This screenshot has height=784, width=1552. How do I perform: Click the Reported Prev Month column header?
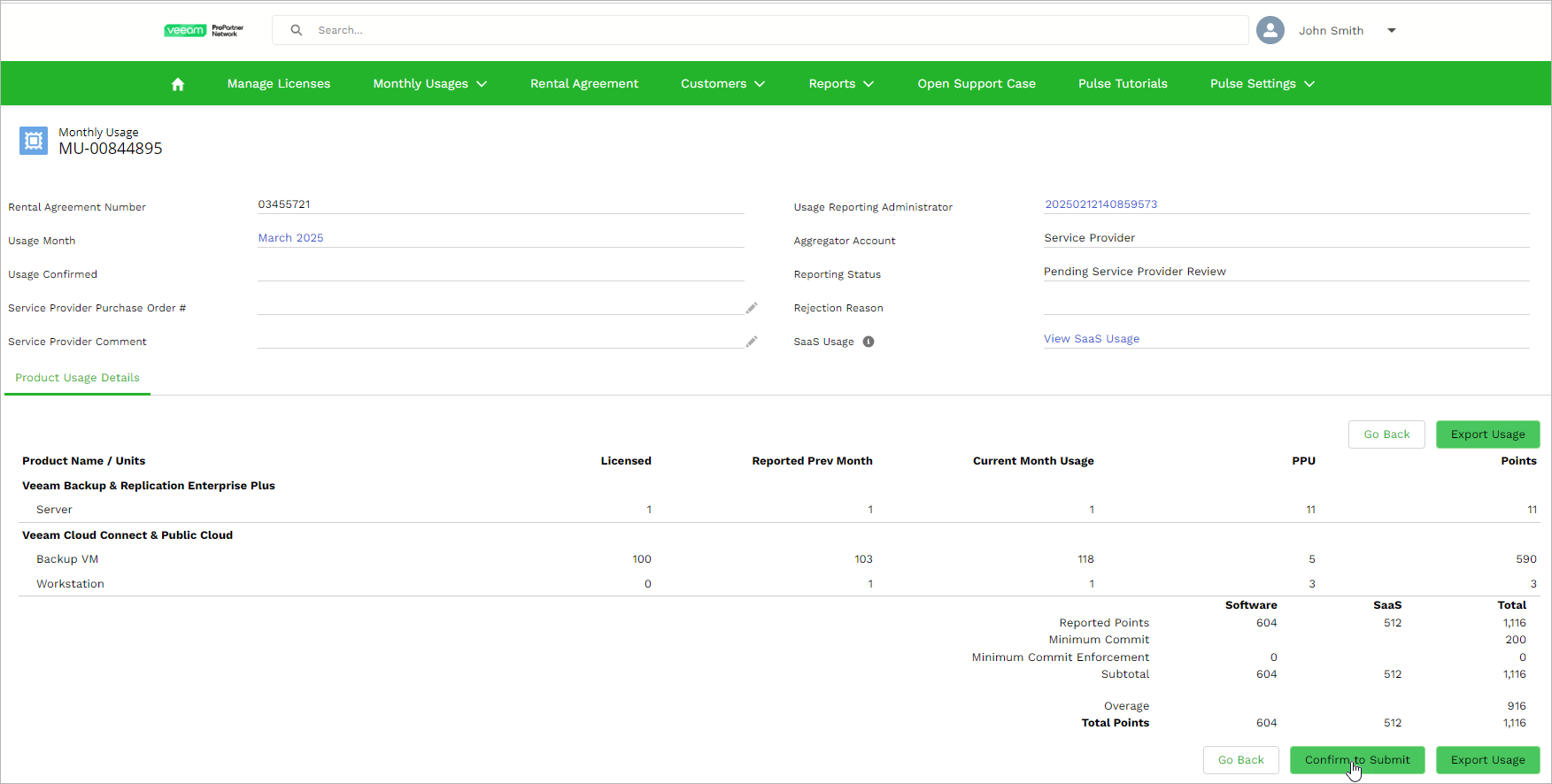pos(812,461)
